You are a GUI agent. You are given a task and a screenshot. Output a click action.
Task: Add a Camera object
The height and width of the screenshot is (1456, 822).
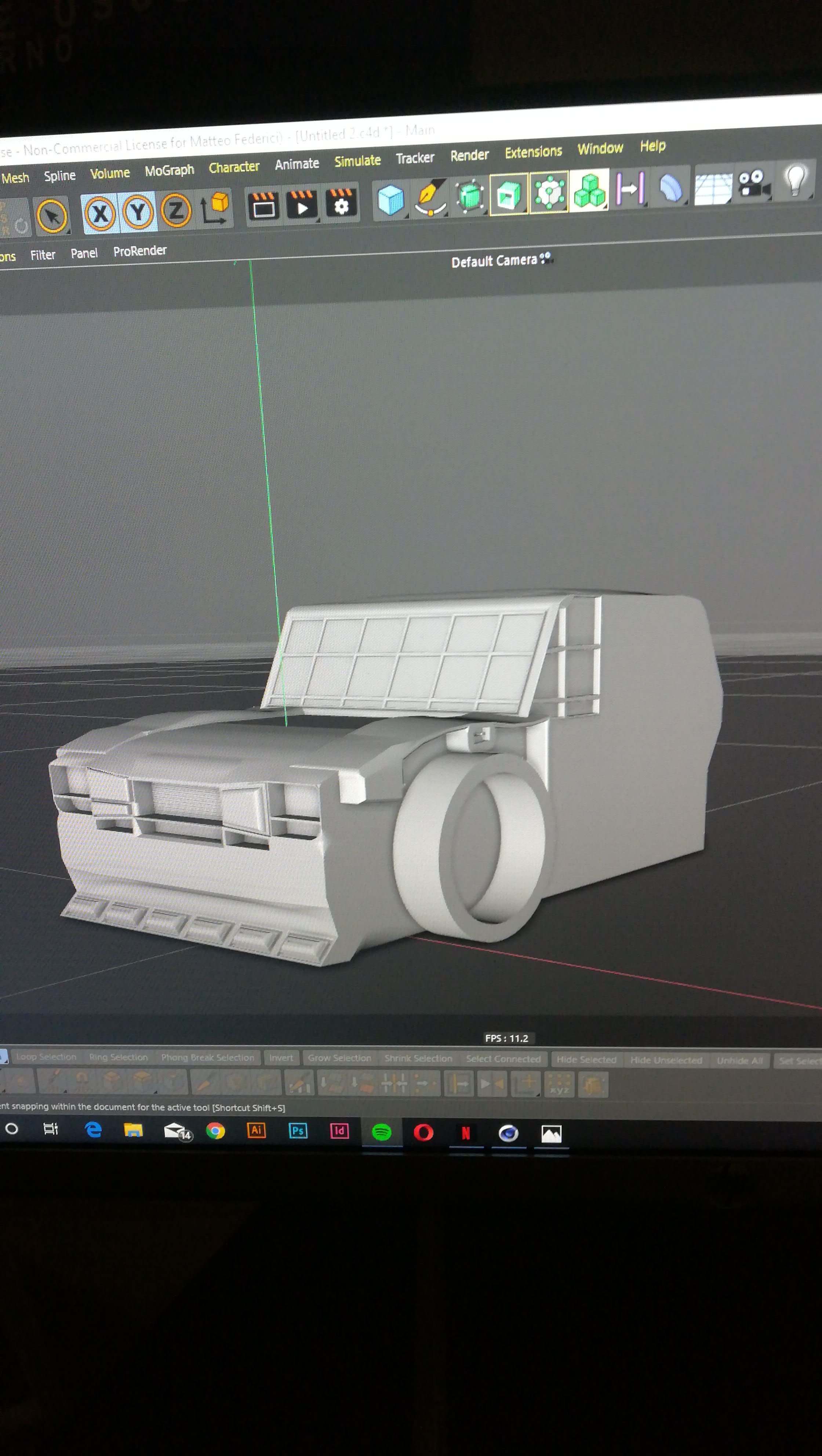tap(754, 184)
